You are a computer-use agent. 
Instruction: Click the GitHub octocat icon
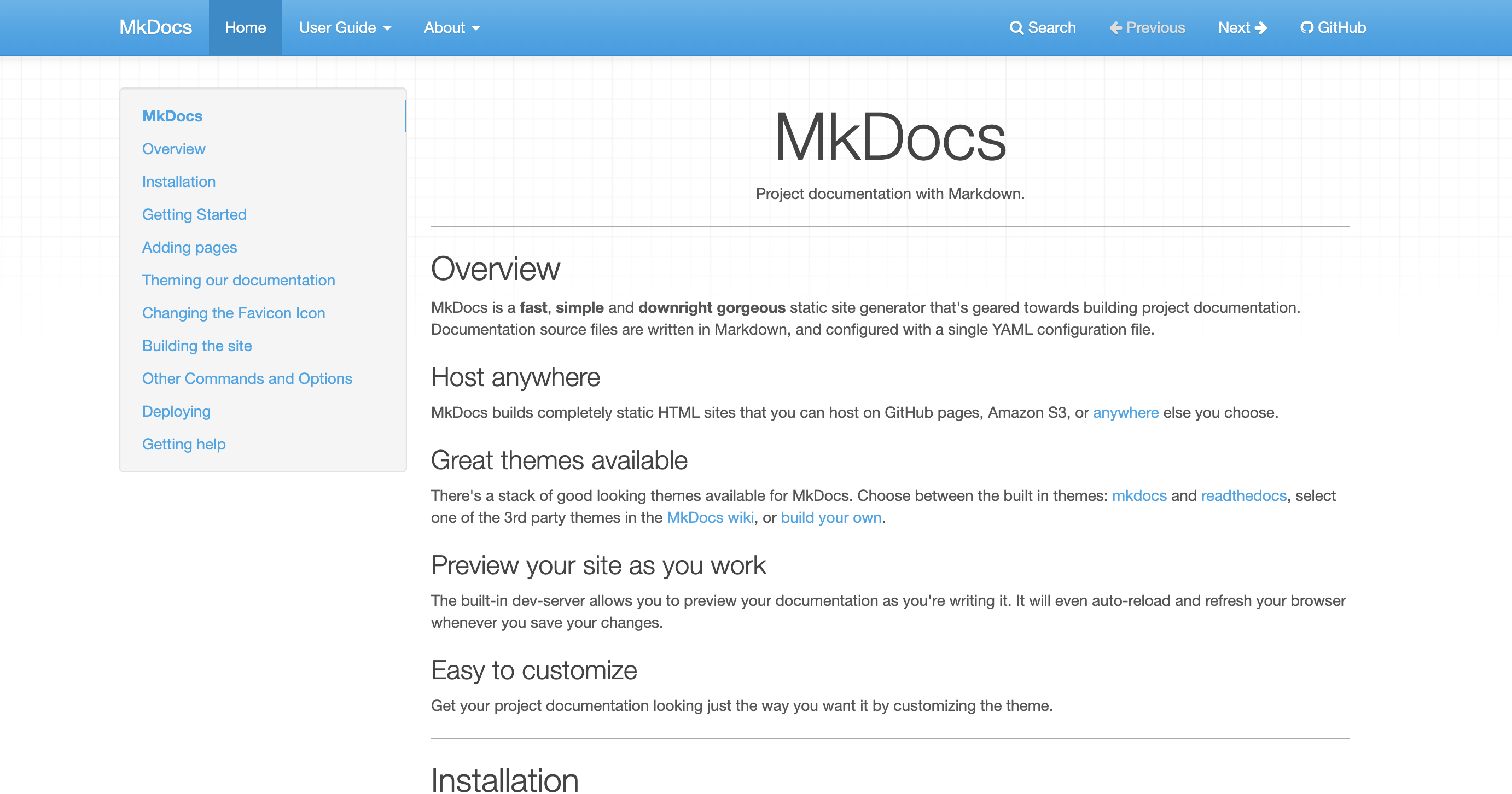tap(1306, 27)
